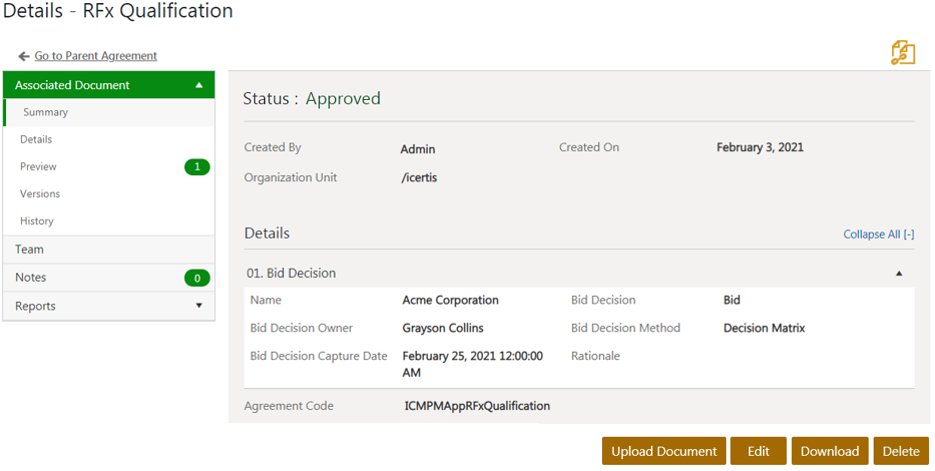
Task: Open the Notes section
Action: (31, 278)
